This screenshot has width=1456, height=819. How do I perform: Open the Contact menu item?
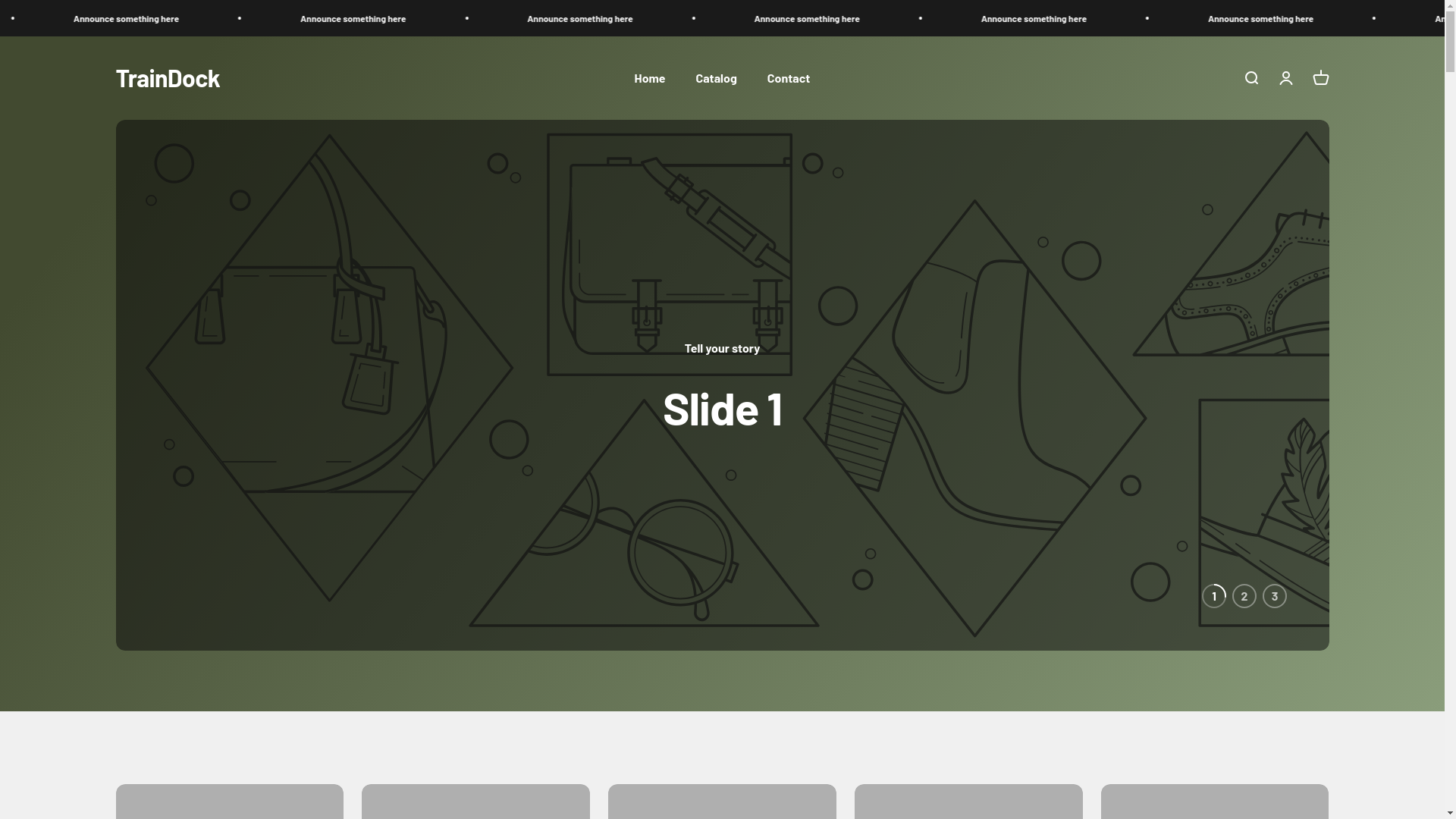(788, 78)
